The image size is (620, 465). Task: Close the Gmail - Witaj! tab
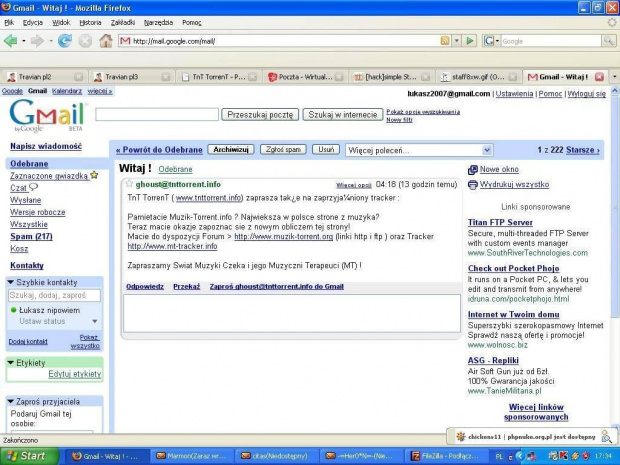click(x=599, y=77)
